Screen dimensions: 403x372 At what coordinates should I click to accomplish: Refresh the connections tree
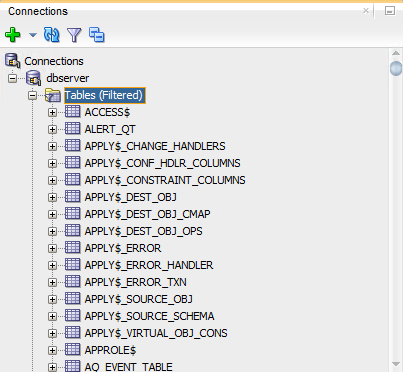[52, 35]
